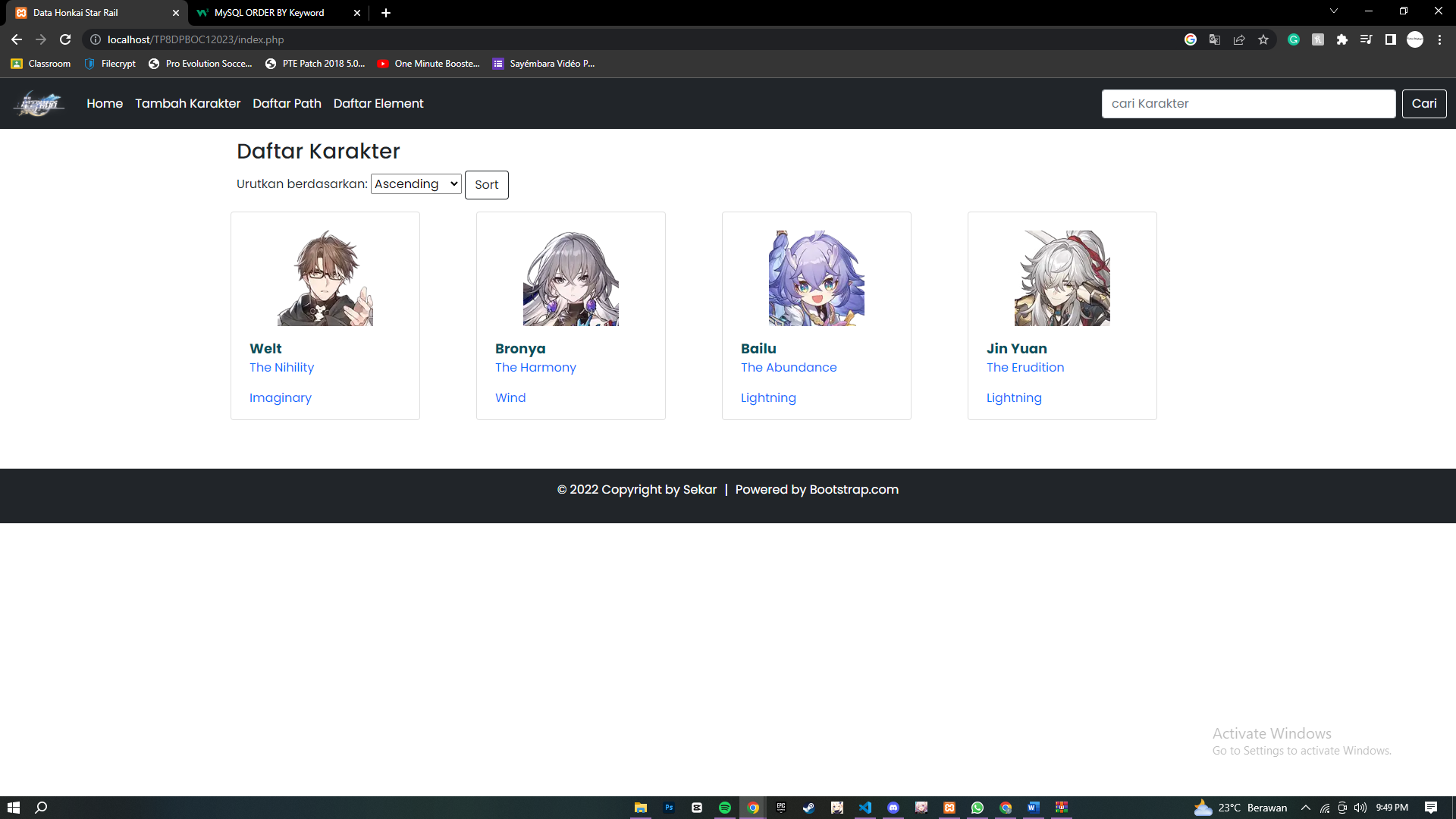Go to Tambah Karakter menu

click(x=187, y=103)
